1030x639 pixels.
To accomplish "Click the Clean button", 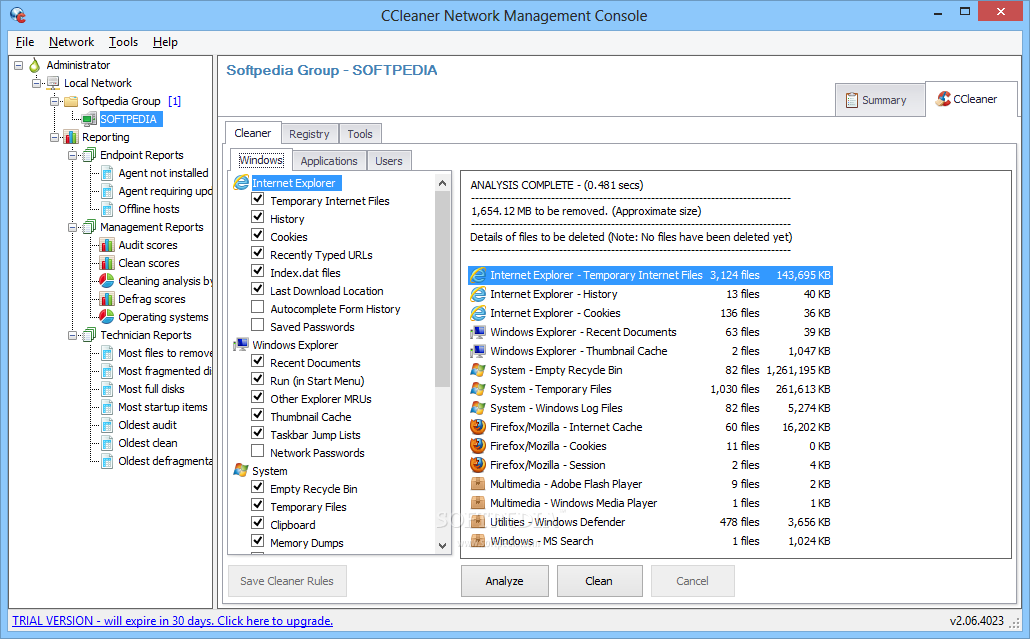I will point(599,581).
